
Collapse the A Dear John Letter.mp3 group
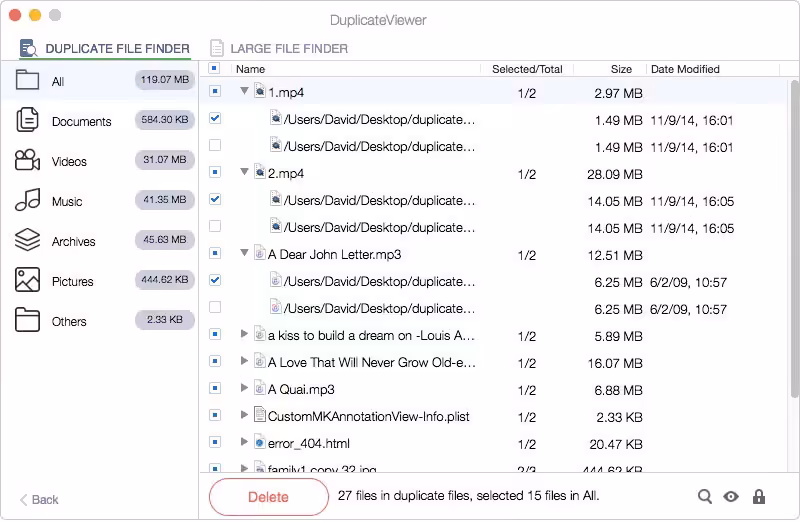[x=244, y=253]
